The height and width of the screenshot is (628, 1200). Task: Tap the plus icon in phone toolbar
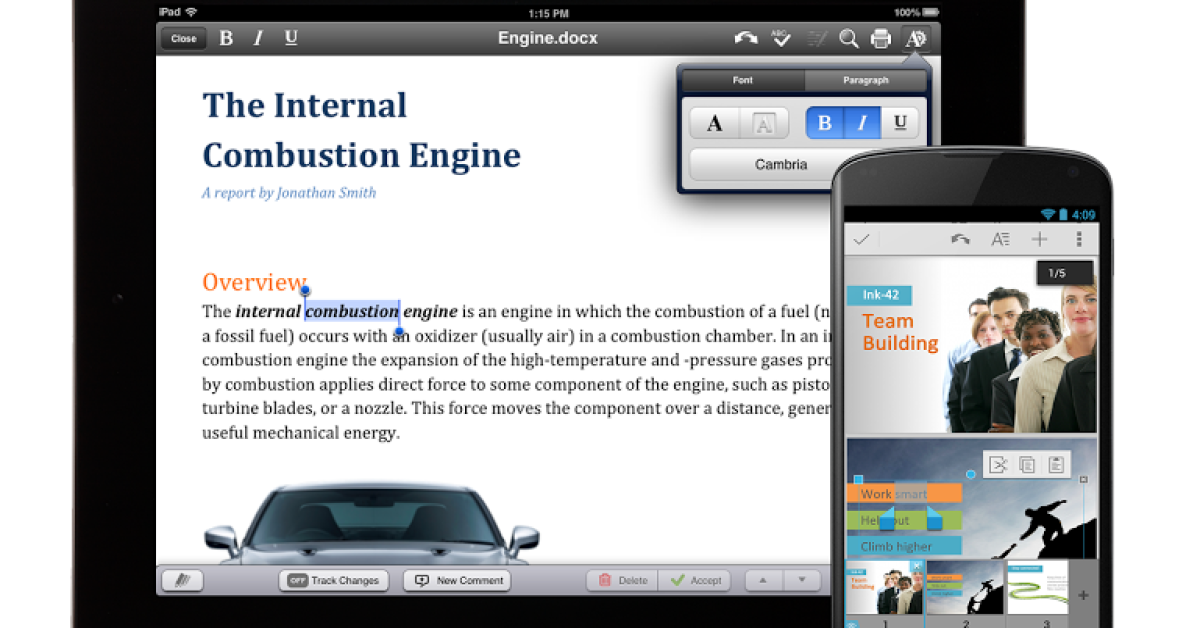point(1040,239)
